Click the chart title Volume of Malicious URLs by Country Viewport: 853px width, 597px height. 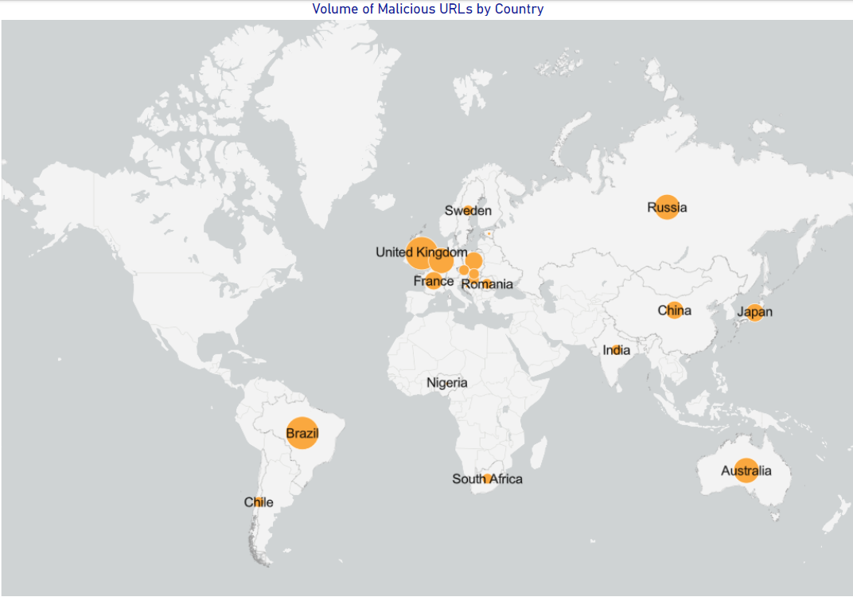click(x=428, y=9)
